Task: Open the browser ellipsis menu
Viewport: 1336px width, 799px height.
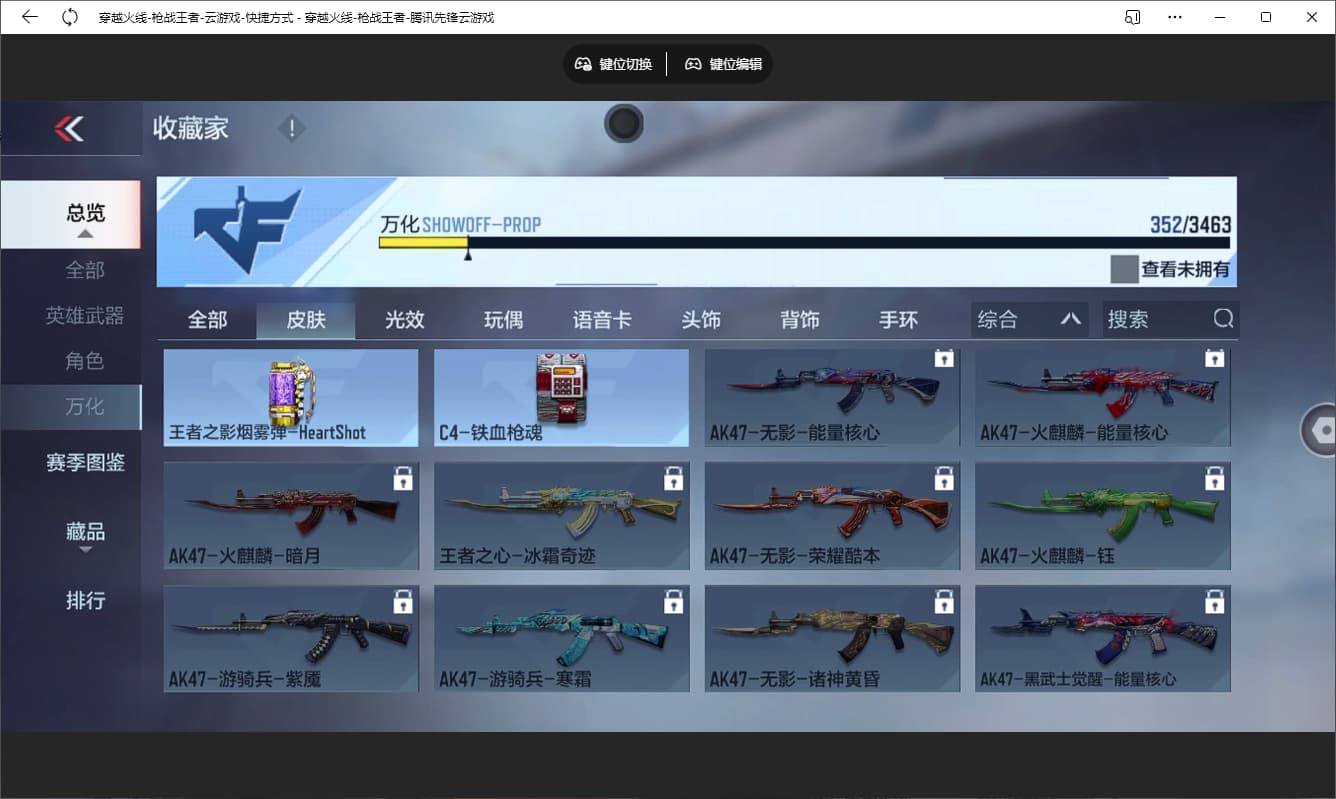Action: (x=1175, y=16)
